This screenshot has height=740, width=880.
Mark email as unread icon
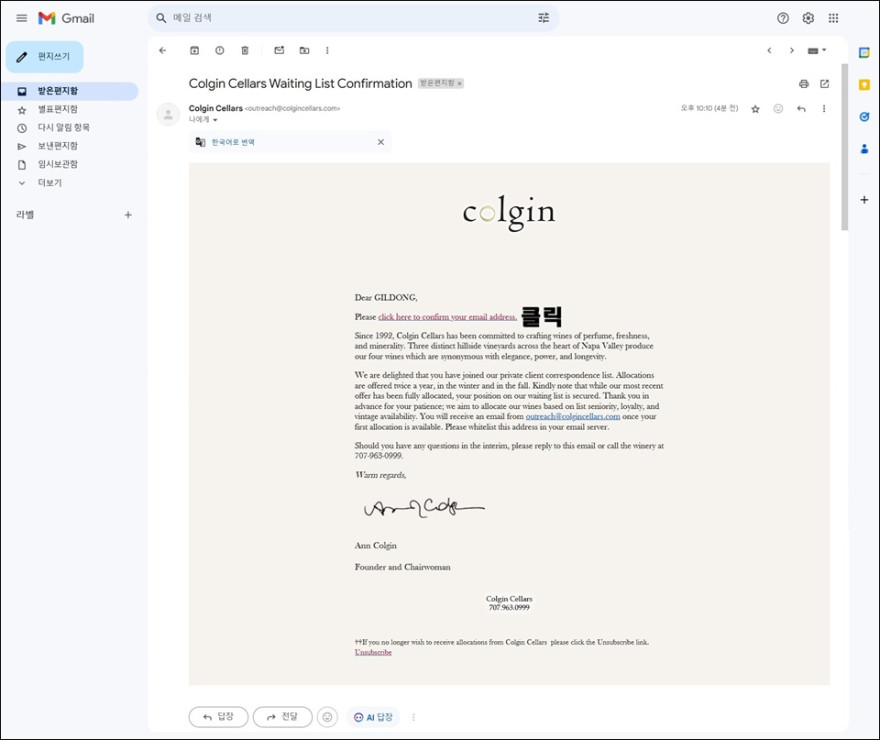tap(279, 50)
